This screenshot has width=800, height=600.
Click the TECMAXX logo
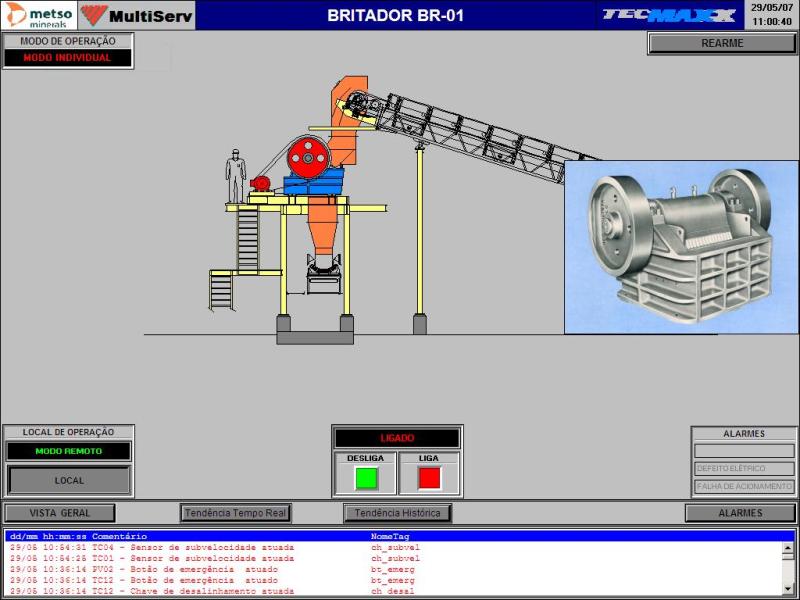point(669,15)
